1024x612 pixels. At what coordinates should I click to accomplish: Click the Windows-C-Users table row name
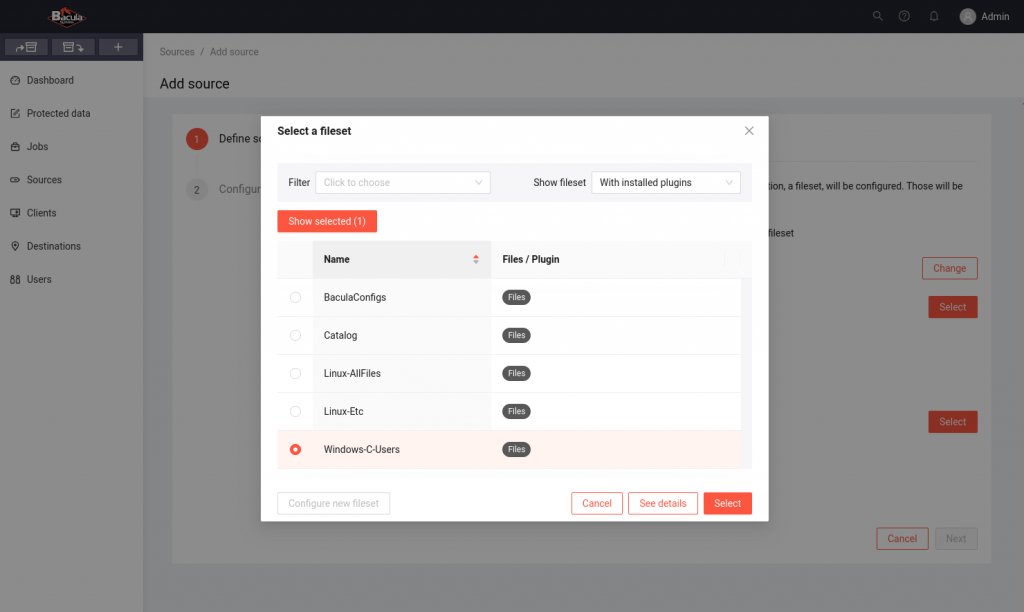click(362, 450)
